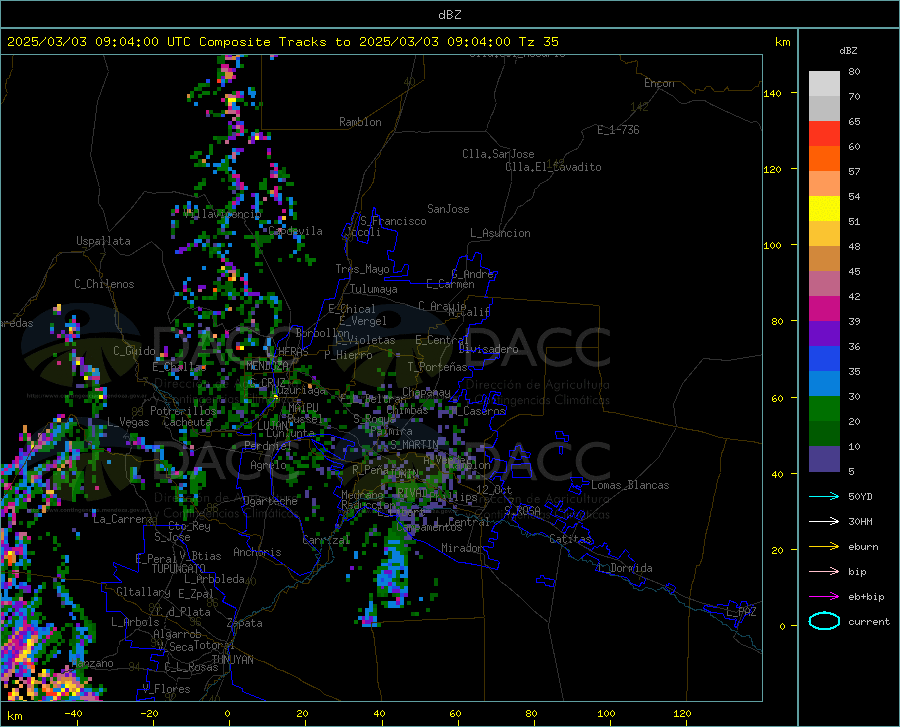Pick the bright green 20-30 dBZ legend swatch

click(x=824, y=409)
